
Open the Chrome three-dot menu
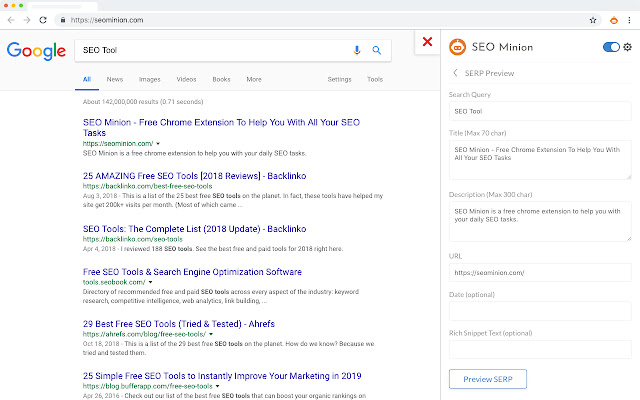(x=629, y=20)
